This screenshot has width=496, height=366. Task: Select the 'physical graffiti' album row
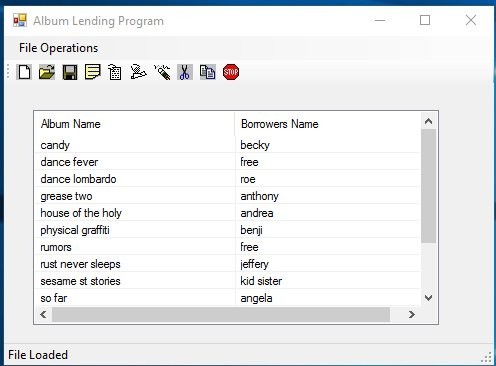[x=228, y=230]
